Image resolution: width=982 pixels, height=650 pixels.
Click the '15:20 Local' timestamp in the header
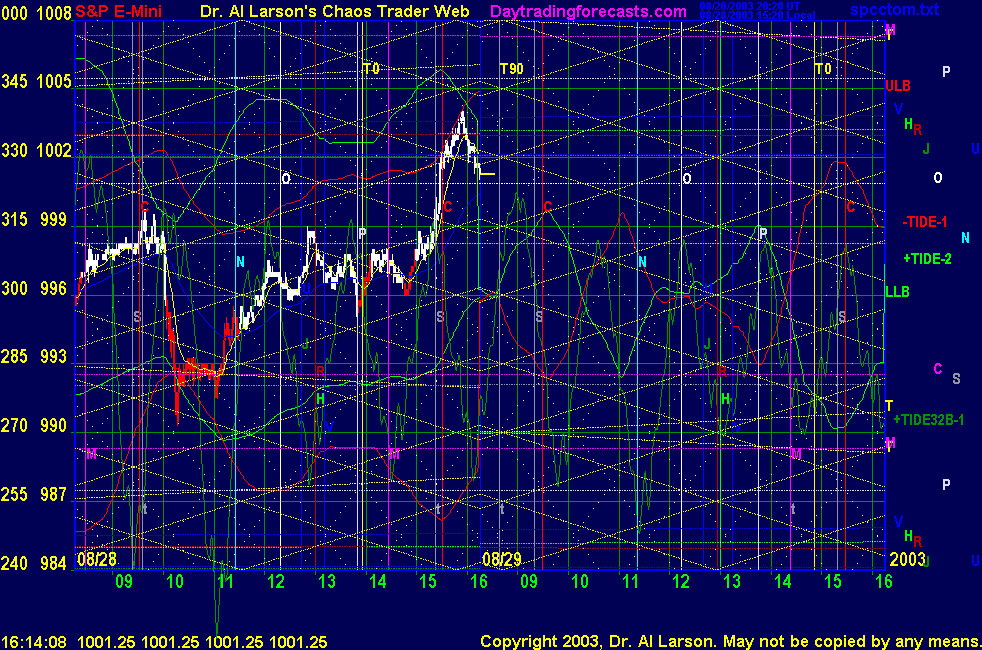(787, 15)
